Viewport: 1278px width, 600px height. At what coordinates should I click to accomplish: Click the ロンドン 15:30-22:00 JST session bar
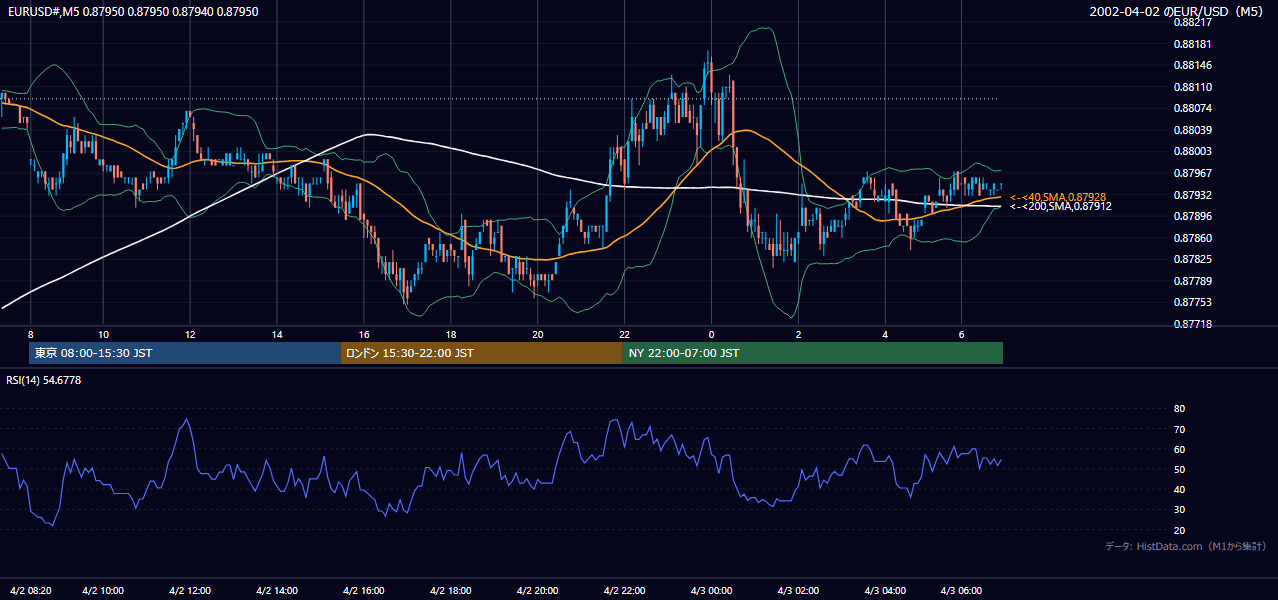tap(481, 353)
